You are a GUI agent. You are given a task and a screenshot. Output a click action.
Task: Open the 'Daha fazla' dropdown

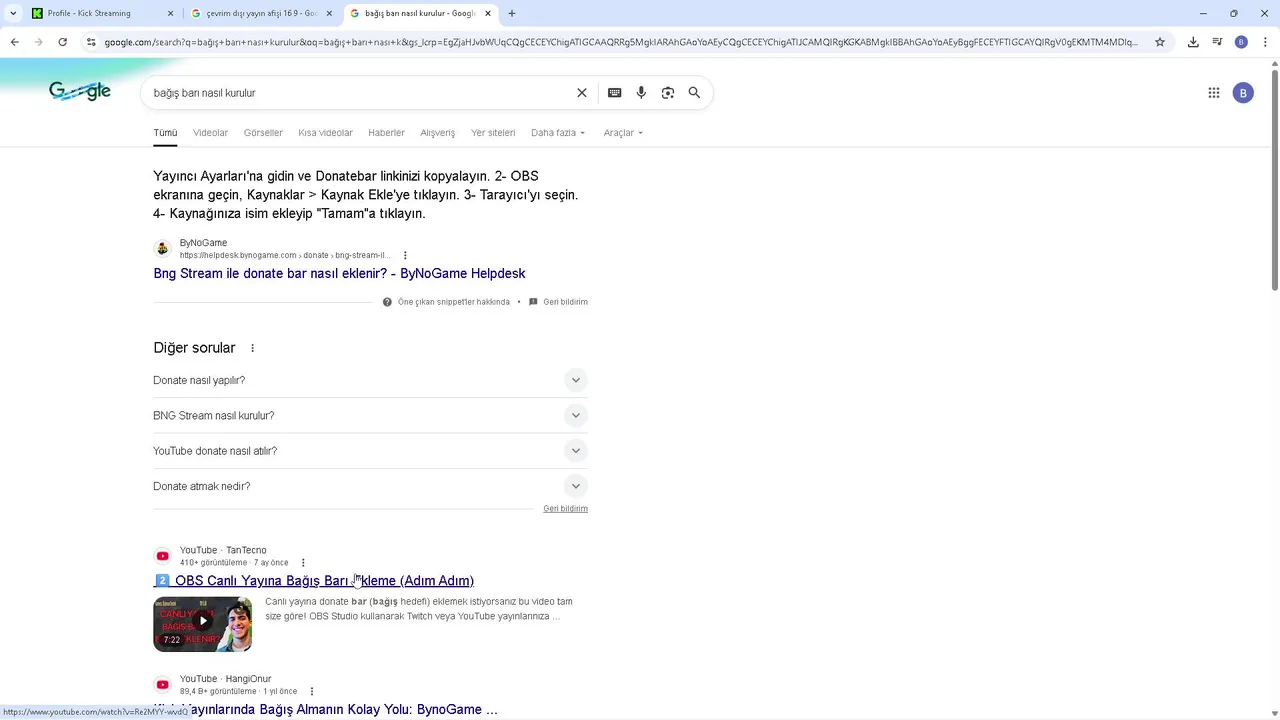[x=558, y=133]
